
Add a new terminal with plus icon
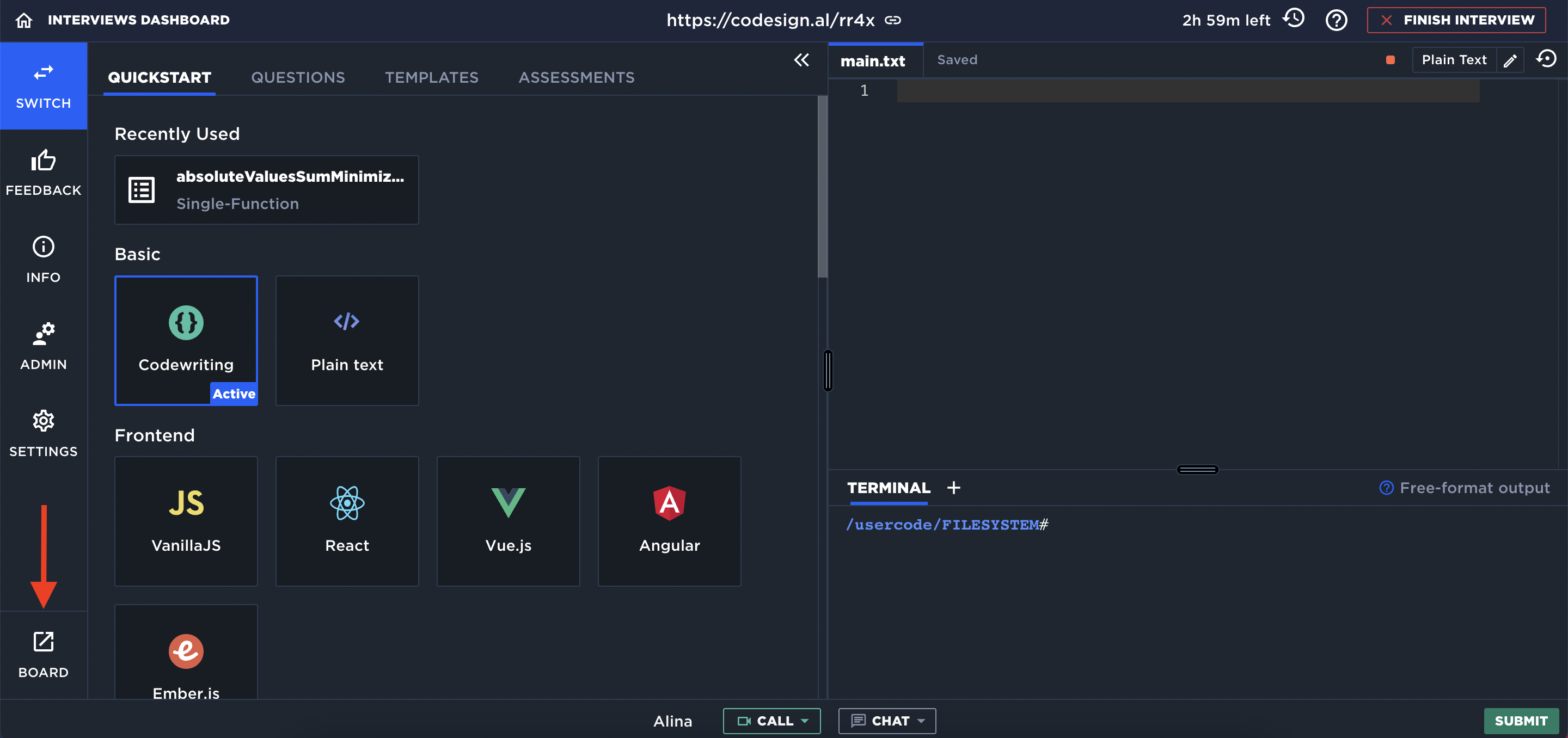coord(954,487)
